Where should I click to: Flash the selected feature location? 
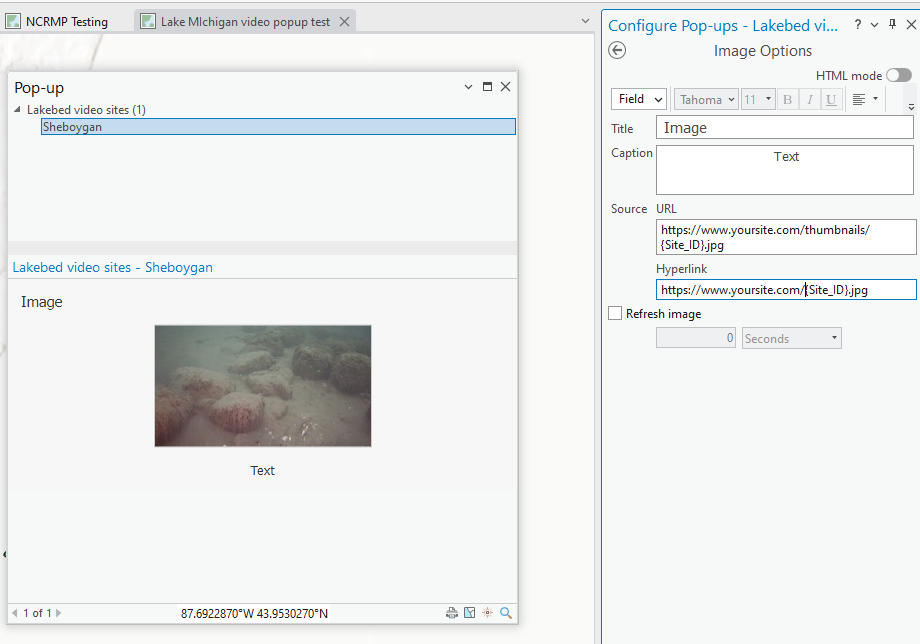[487, 612]
